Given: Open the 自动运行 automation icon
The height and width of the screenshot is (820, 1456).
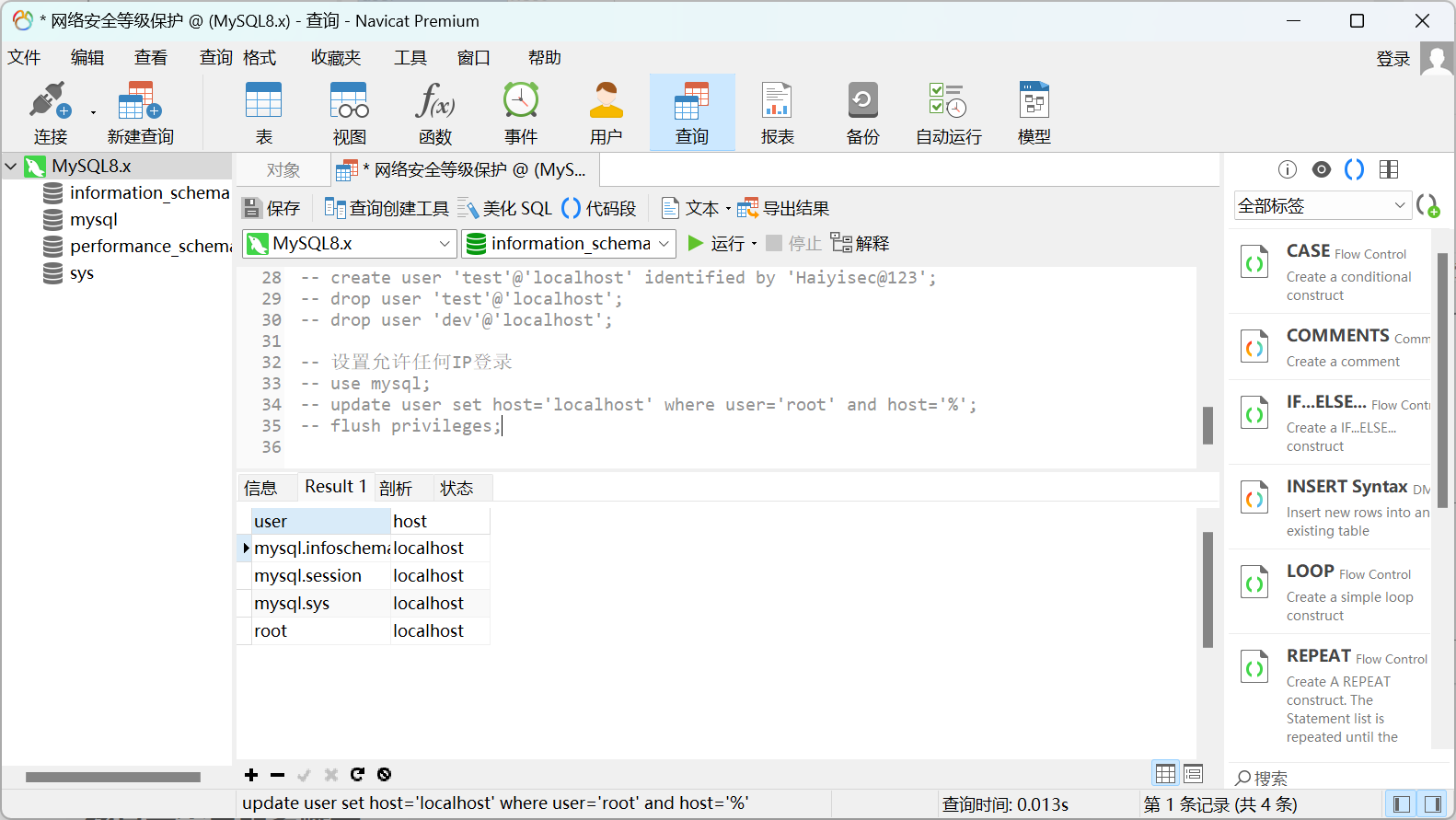Looking at the screenshot, I should tap(948, 112).
